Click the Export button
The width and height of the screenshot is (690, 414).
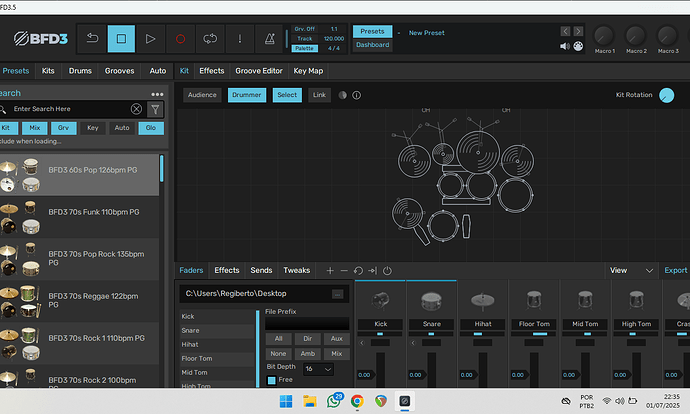(675, 271)
